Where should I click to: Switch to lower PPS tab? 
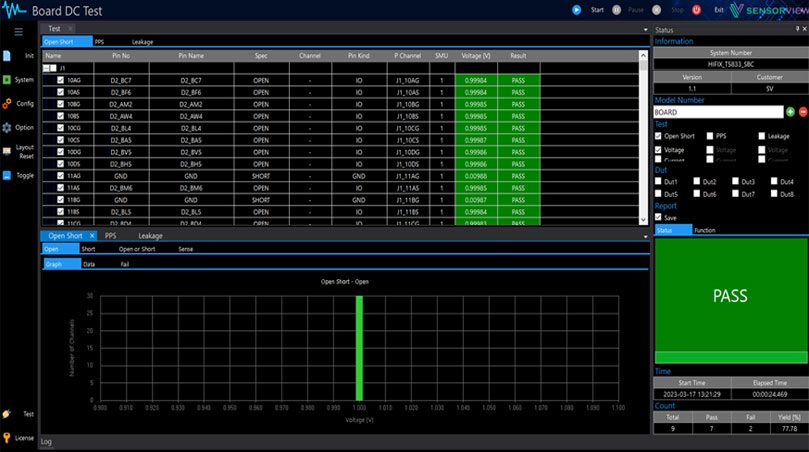click(110, 236)
